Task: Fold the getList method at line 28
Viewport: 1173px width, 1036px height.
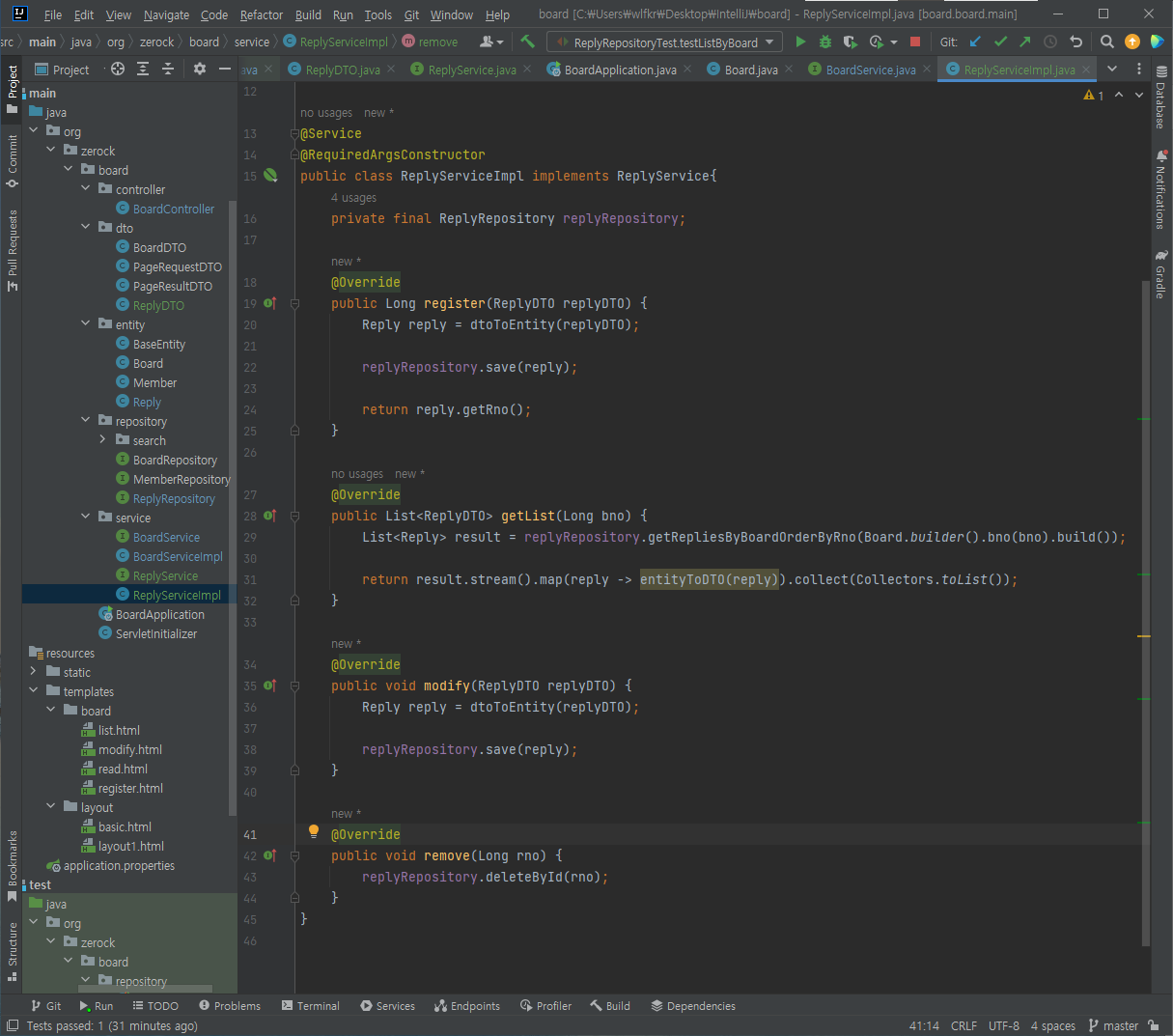Action: [x=294, y=516]
